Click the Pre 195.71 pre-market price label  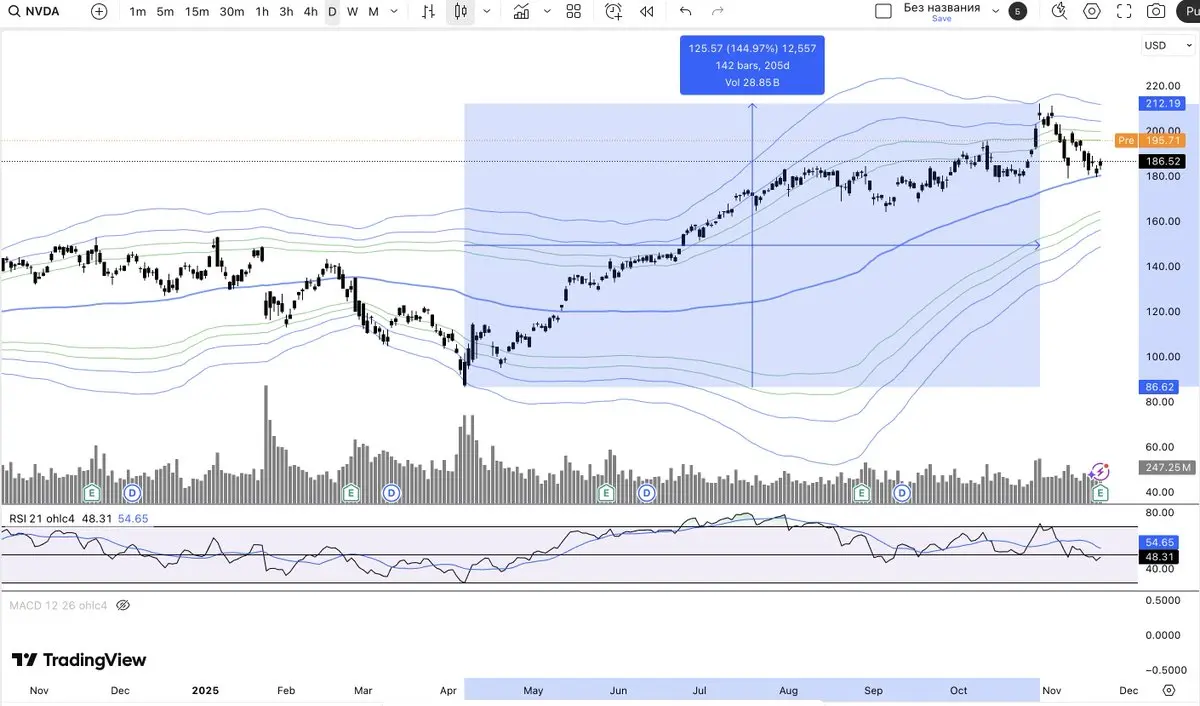pos(1148,141)
